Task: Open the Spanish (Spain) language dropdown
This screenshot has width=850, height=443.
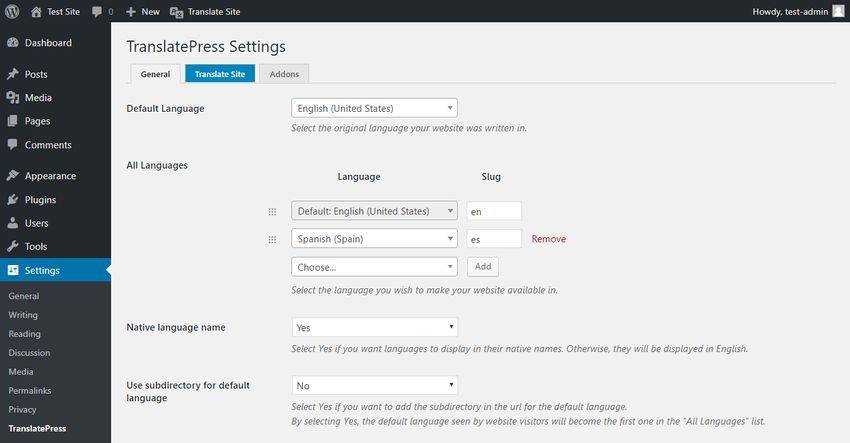Action: pos(374,239)
